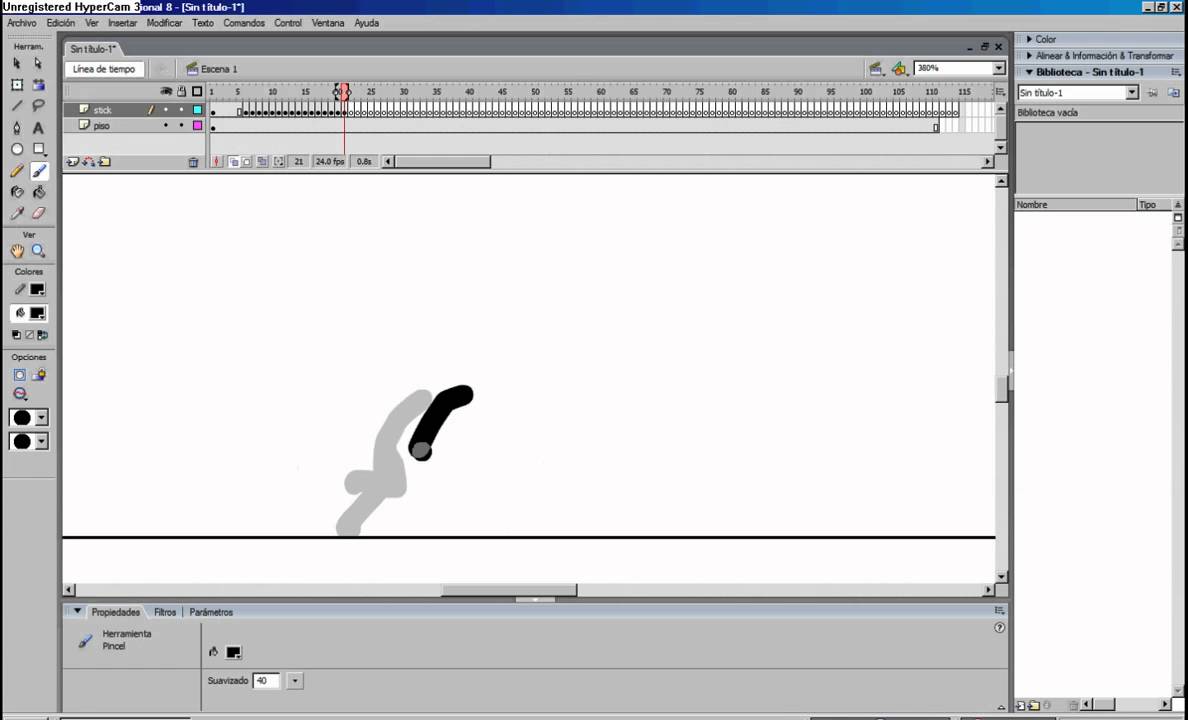Toggle the Lock Fill option

pyautogui.click(x=39, y=374)
